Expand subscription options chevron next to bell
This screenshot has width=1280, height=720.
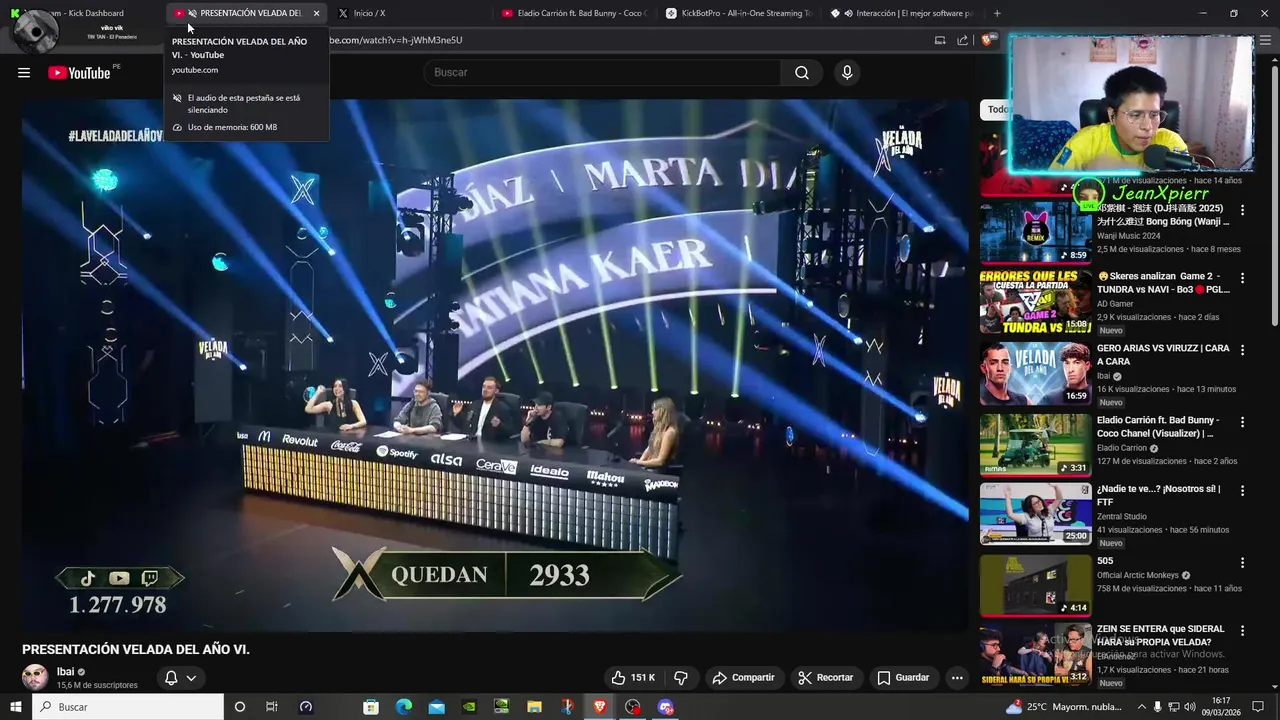pos(191,677)
